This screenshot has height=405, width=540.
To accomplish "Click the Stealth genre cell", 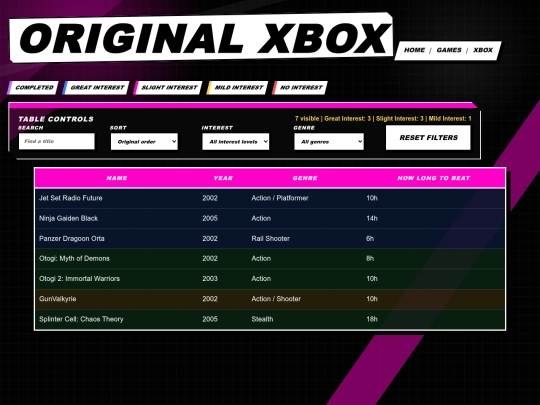I will click(262, 319).
